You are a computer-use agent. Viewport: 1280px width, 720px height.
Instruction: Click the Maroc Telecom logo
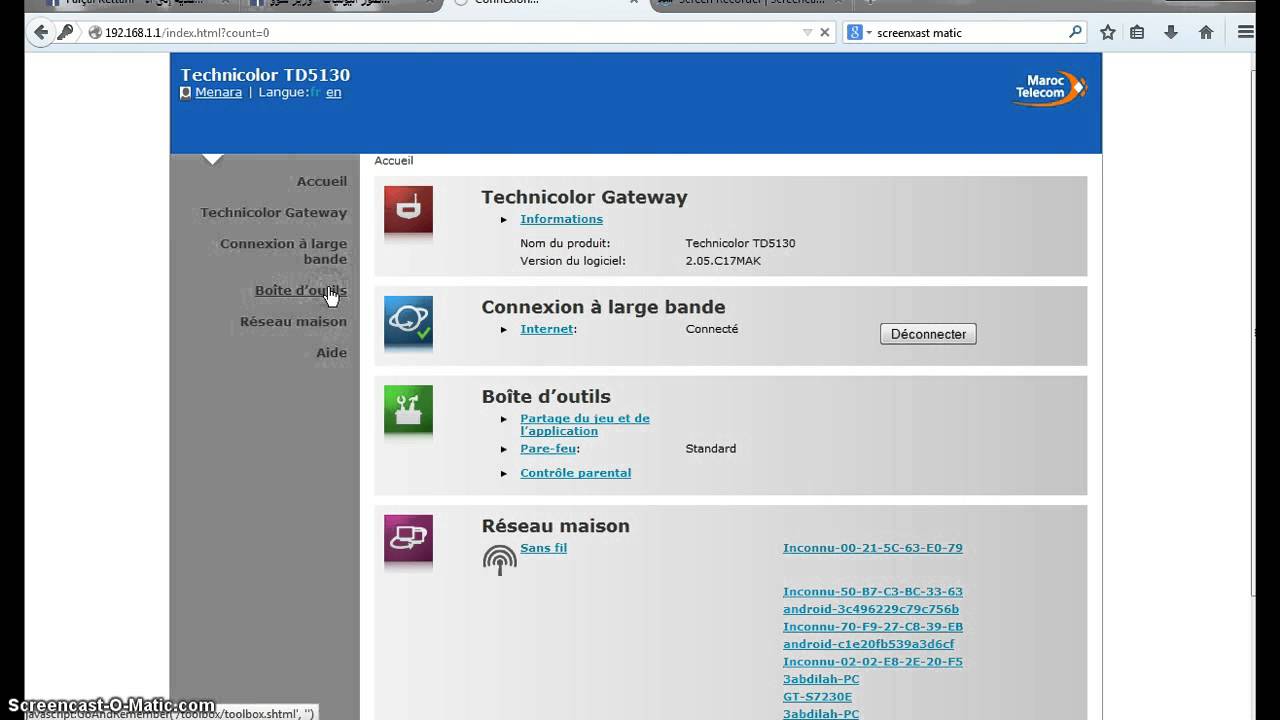1050,89
